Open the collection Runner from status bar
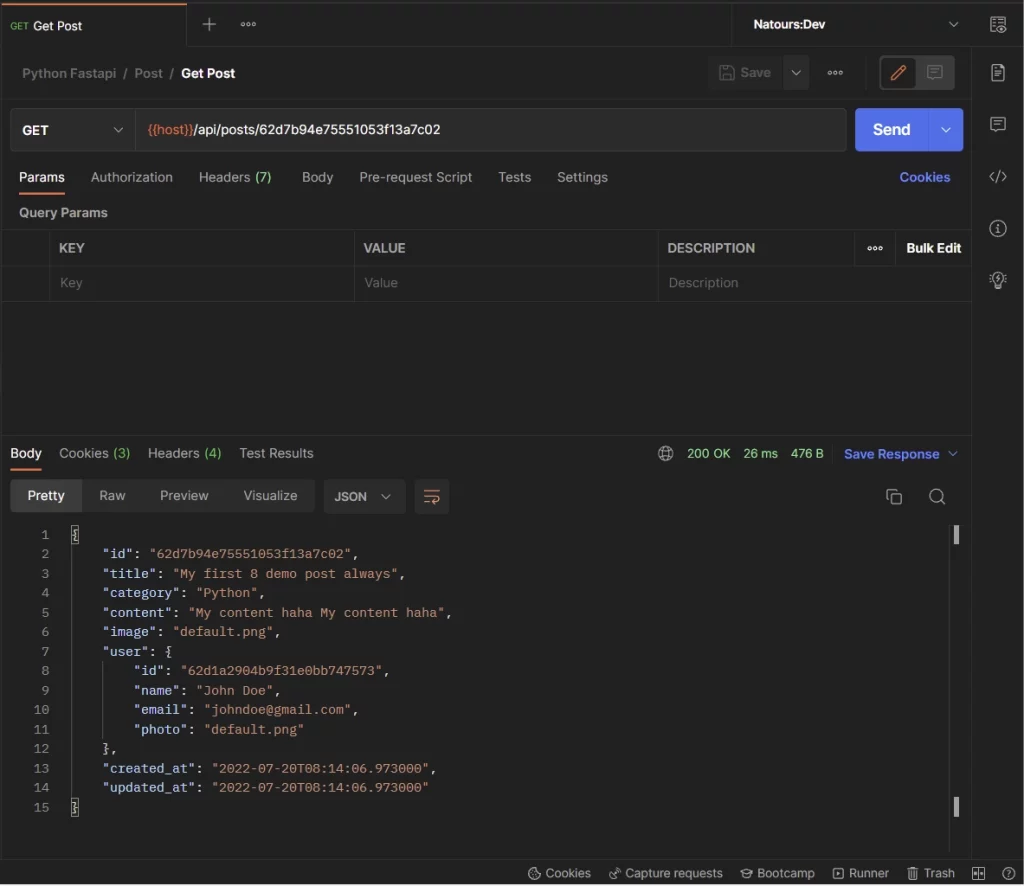Screen dimensions: 1024x886 (861, 872)
